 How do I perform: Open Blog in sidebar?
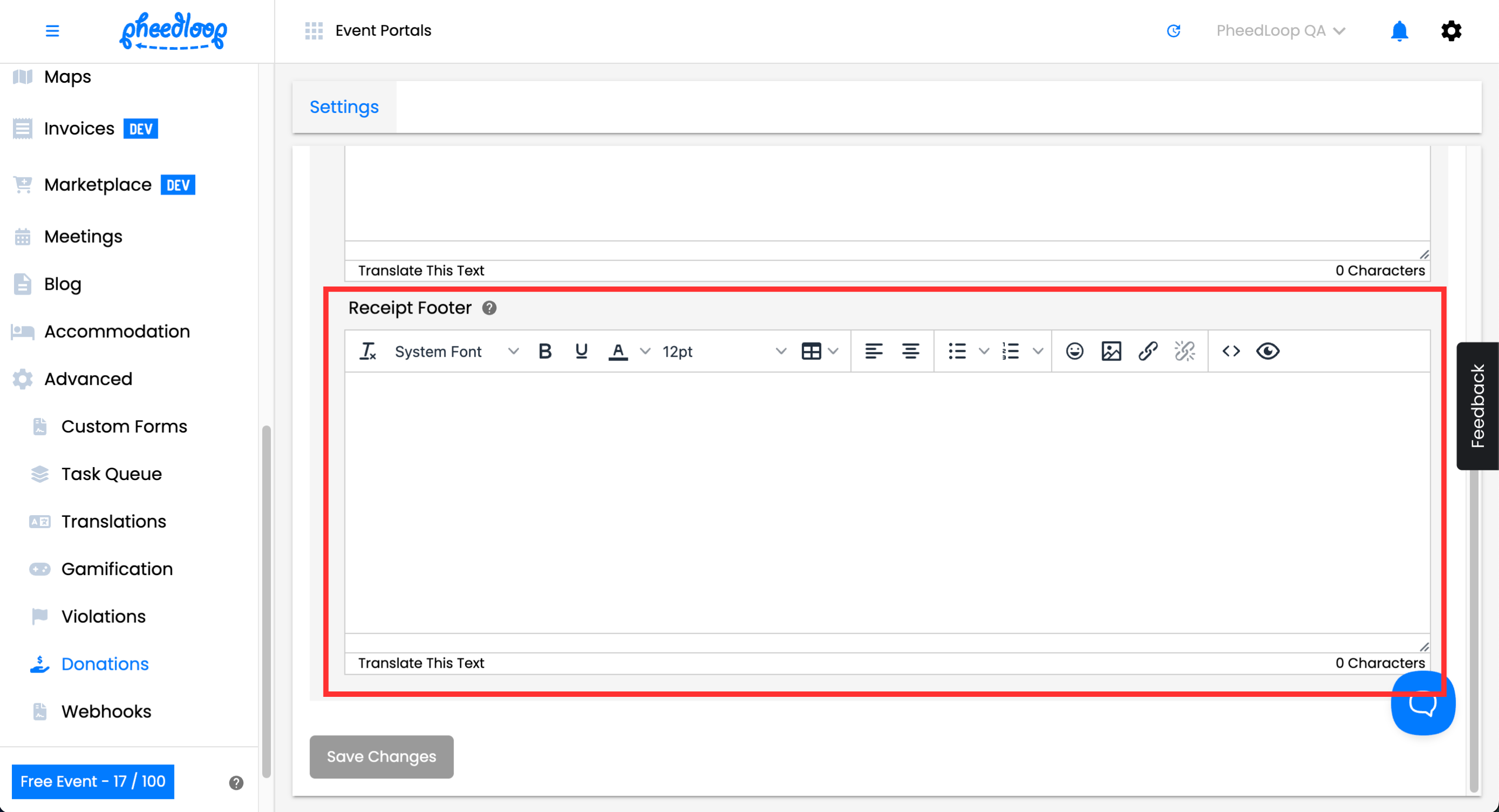pyautogui.click(x=63, y=284)
